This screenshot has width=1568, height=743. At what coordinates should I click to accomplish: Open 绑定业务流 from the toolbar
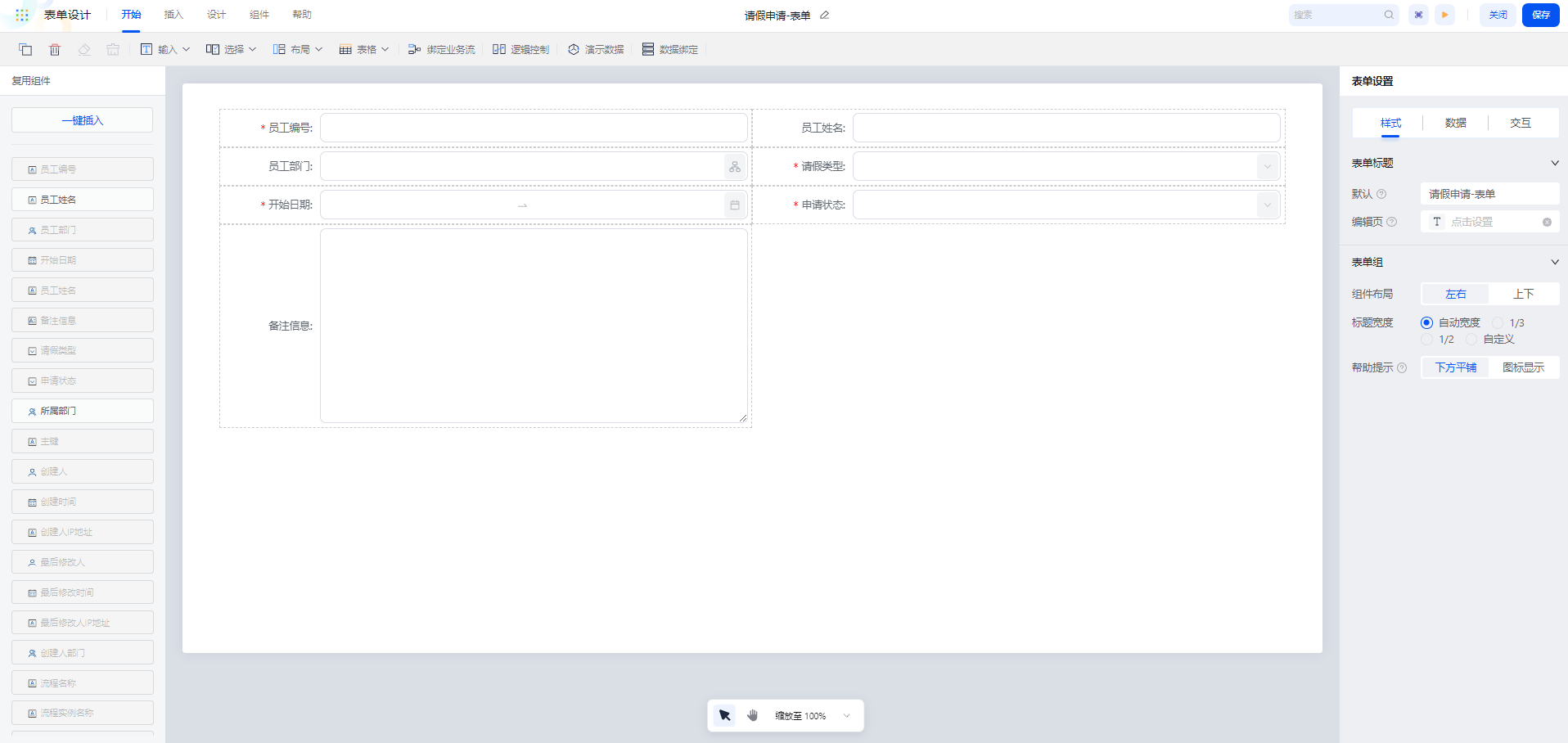click(x=441, y=49)
